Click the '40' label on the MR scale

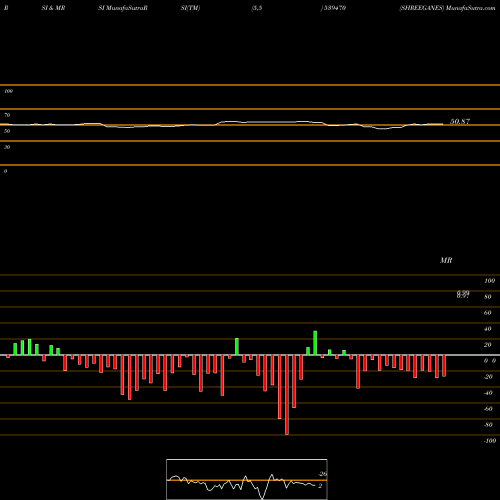(488, 329)
